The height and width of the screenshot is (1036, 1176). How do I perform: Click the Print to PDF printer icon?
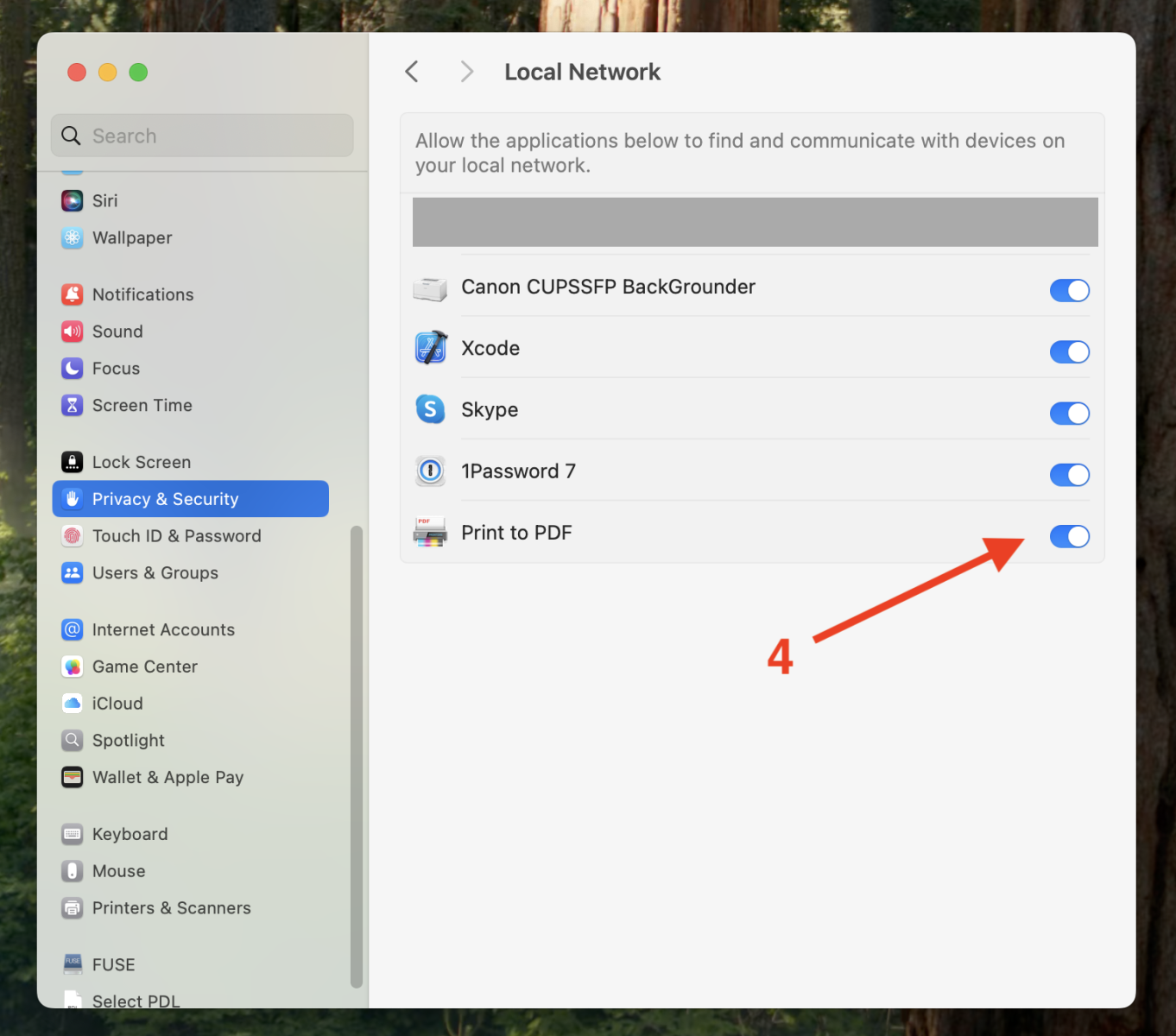click(x=430, y=533)
